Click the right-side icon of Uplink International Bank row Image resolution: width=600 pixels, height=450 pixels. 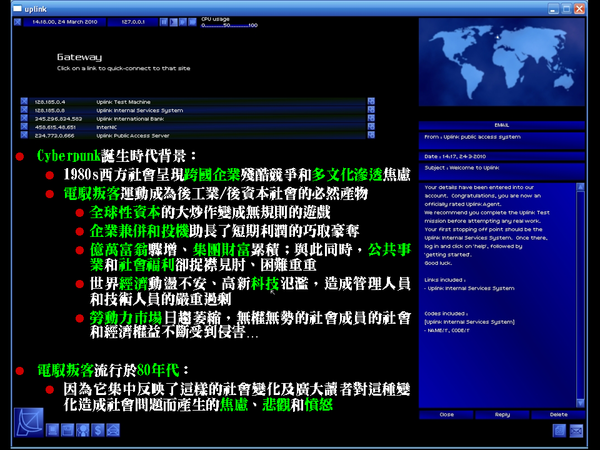(x=371, y=118)
